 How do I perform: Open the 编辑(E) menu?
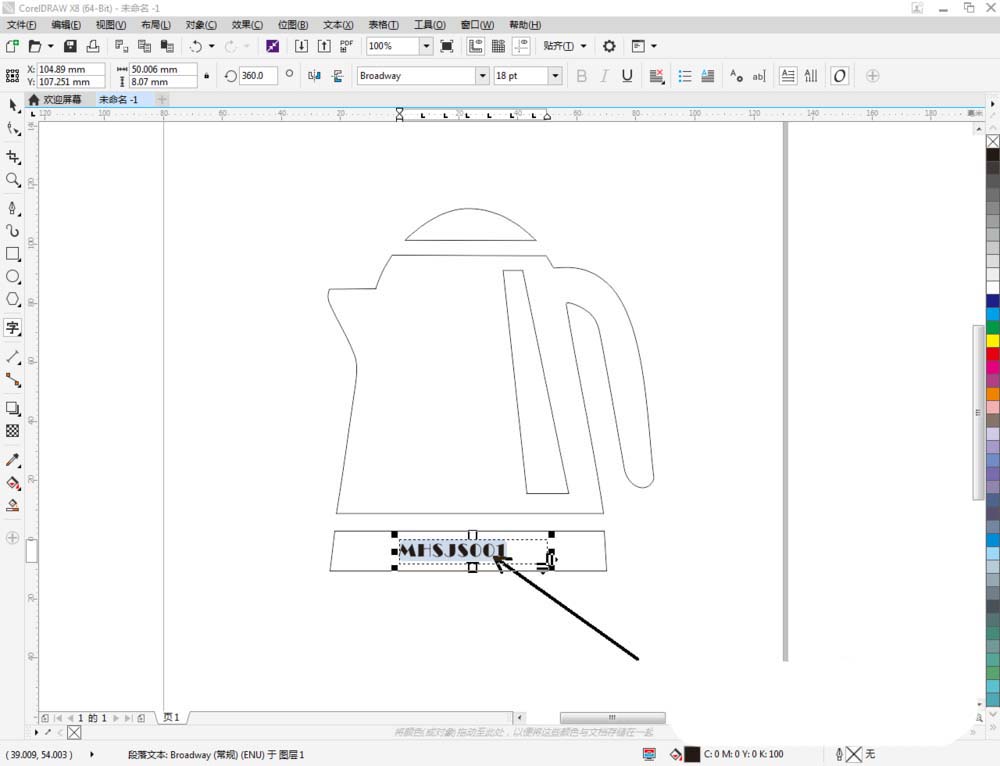point(66,25)
